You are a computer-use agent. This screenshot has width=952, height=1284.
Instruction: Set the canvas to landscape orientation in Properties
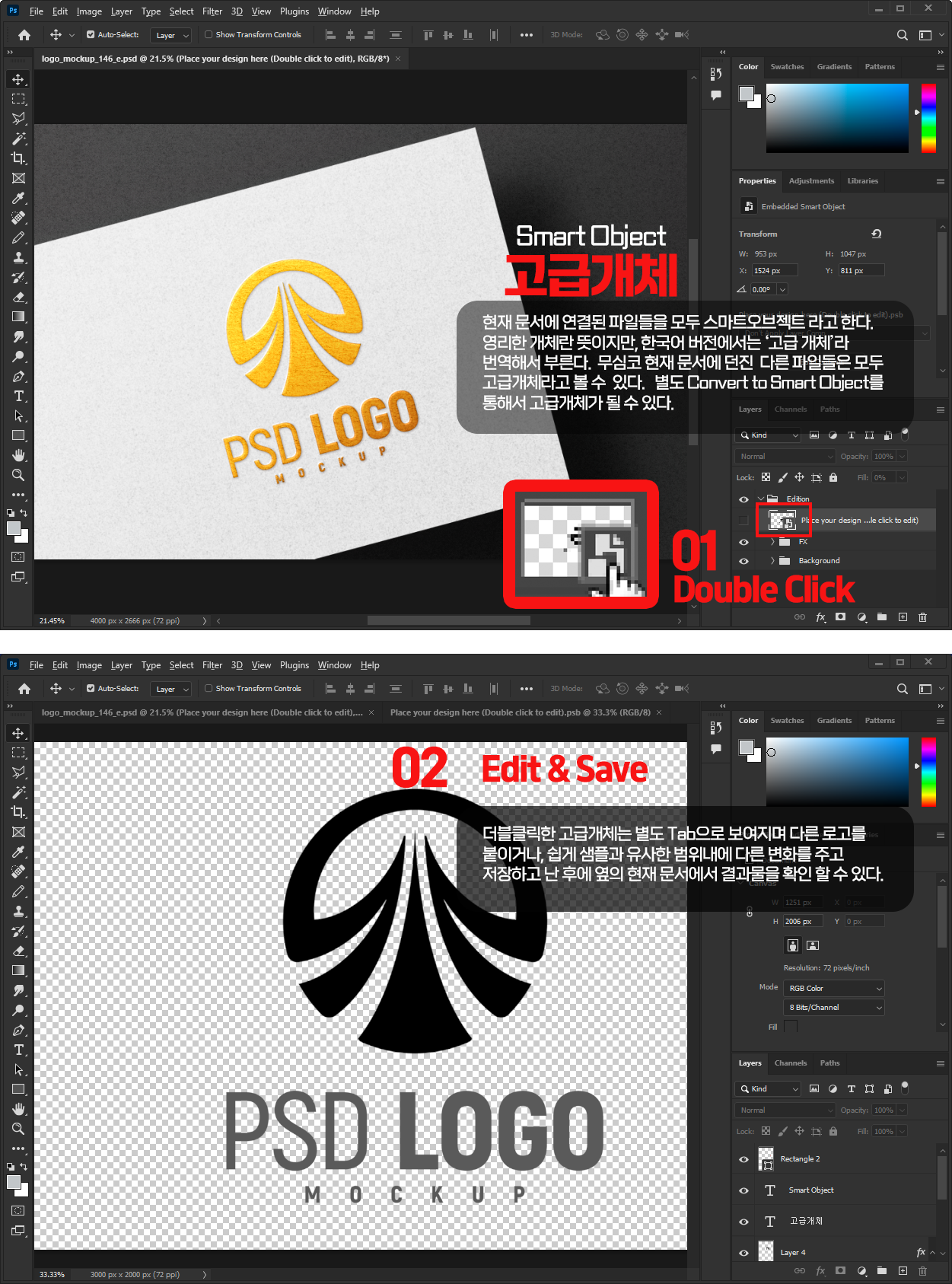(x=813, y=945)
